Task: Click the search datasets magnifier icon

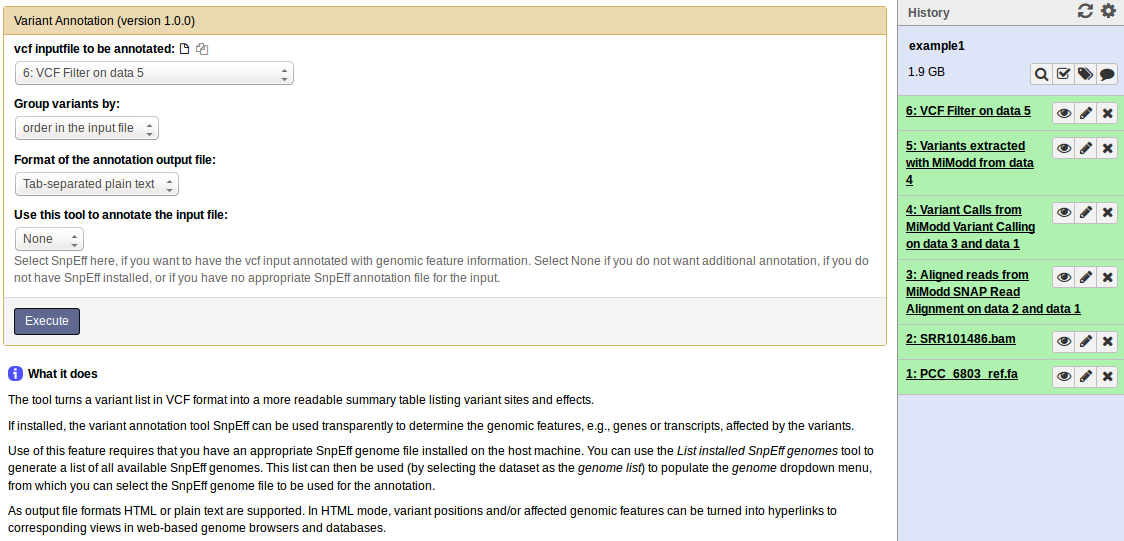Action: pos(1042,74)
